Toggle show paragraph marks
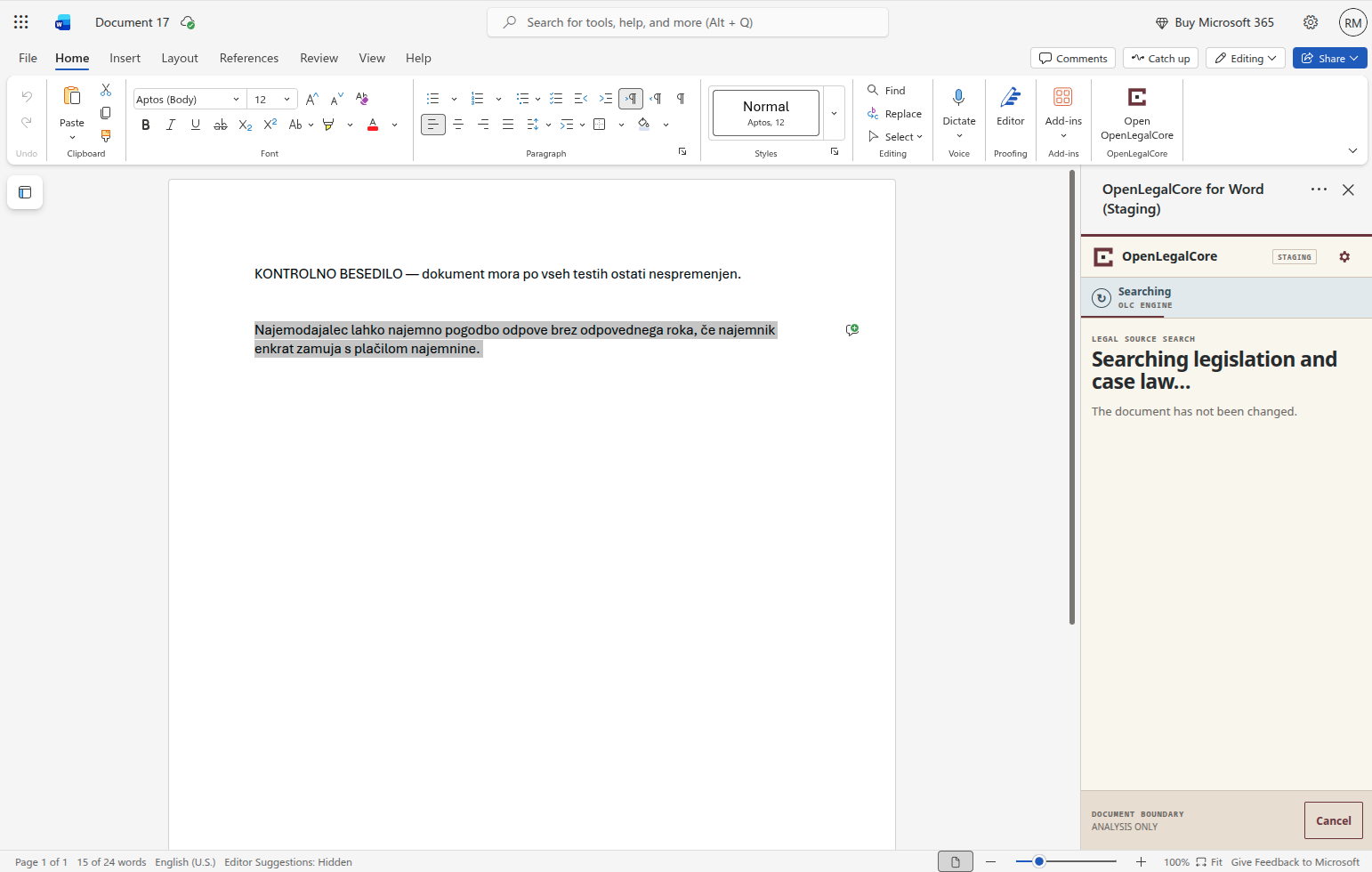 pyautogui.click(x=681, y=99)
